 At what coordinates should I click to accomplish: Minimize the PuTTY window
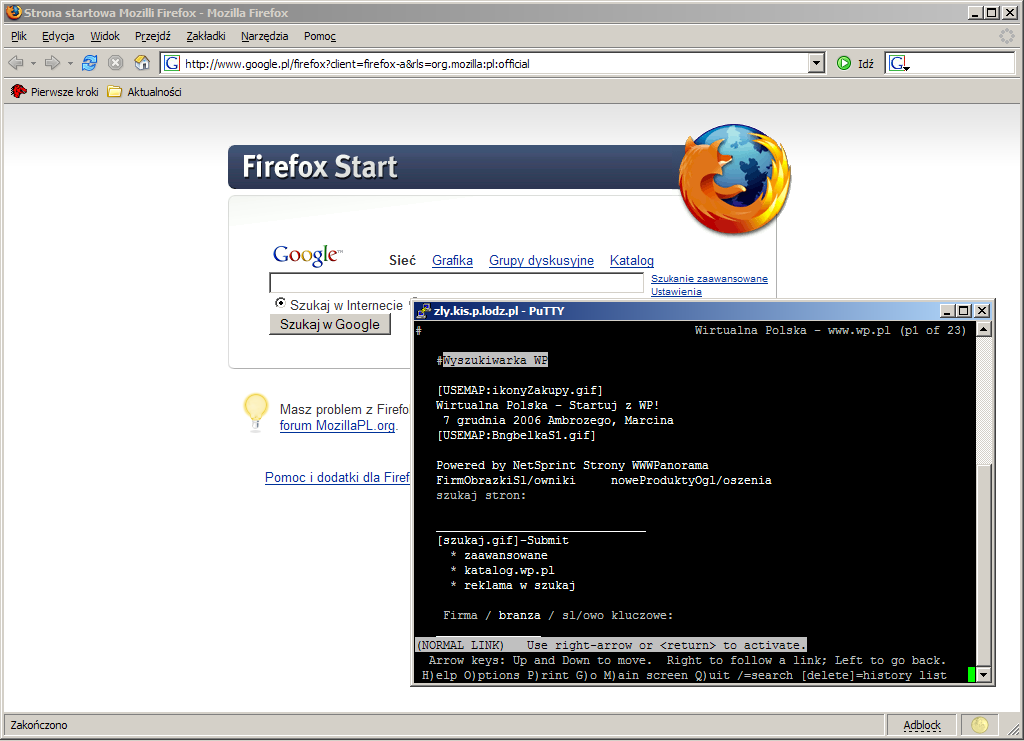click(x=948, y=311)
